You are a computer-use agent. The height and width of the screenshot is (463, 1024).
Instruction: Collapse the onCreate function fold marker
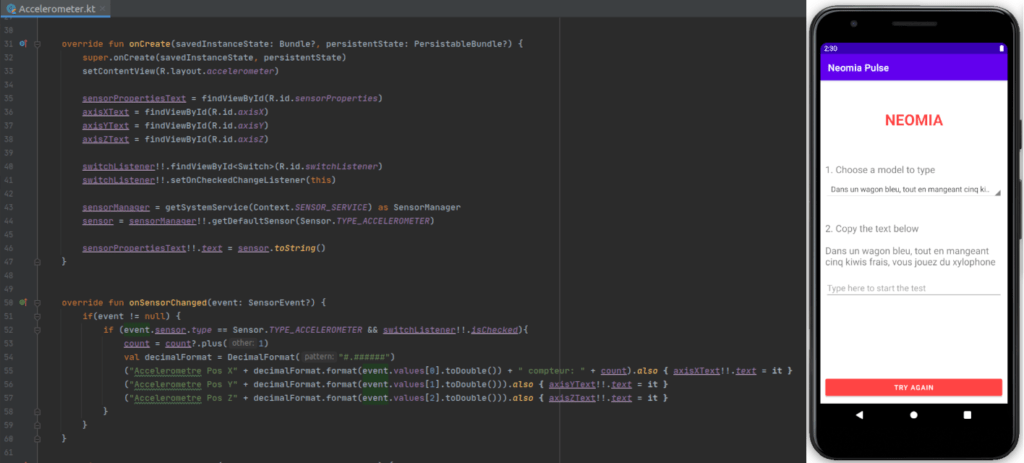pyautogui.click(x=37, y=44)
